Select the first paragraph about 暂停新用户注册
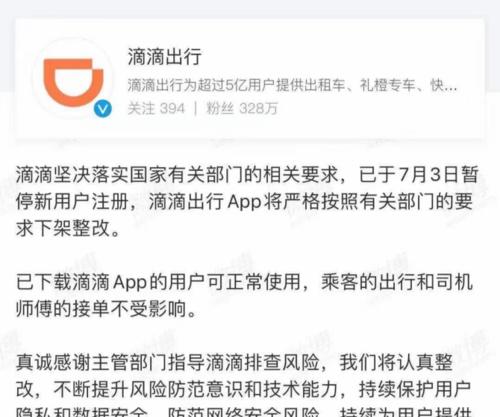Viewport: 500px width, 417px height. coord(247,201)
